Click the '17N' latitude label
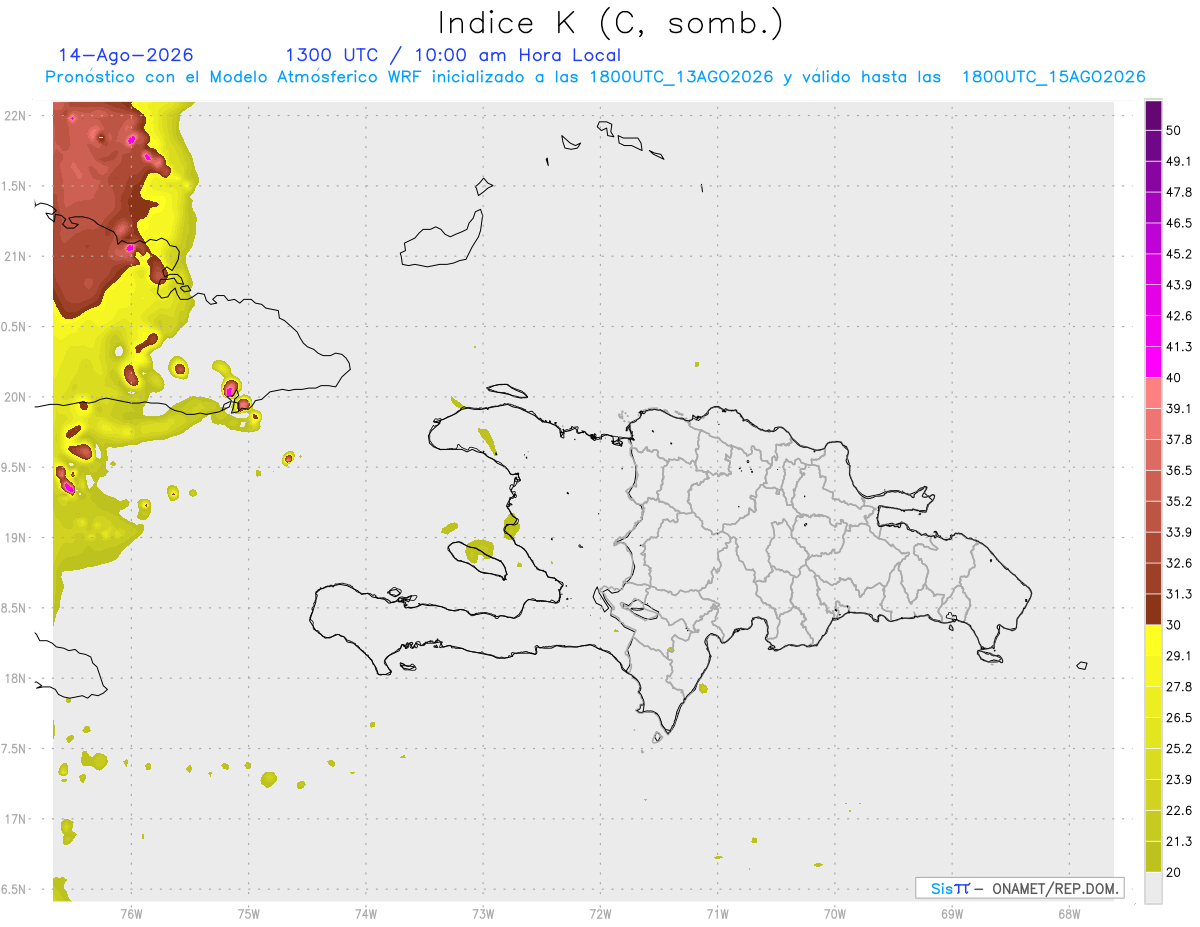Screen dimensions: 1200x927 point(17,819)
